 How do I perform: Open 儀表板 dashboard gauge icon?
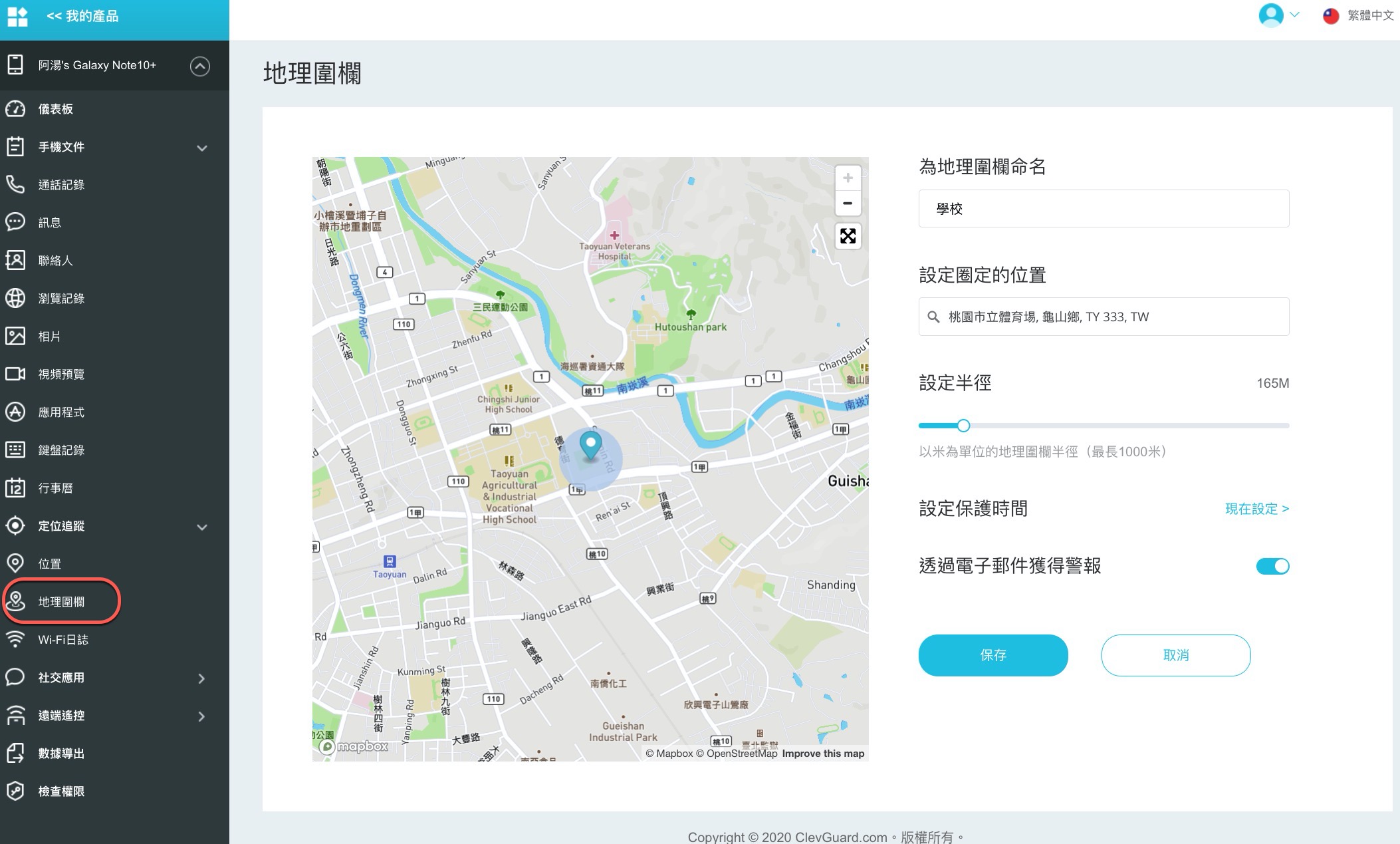[15, 109]
